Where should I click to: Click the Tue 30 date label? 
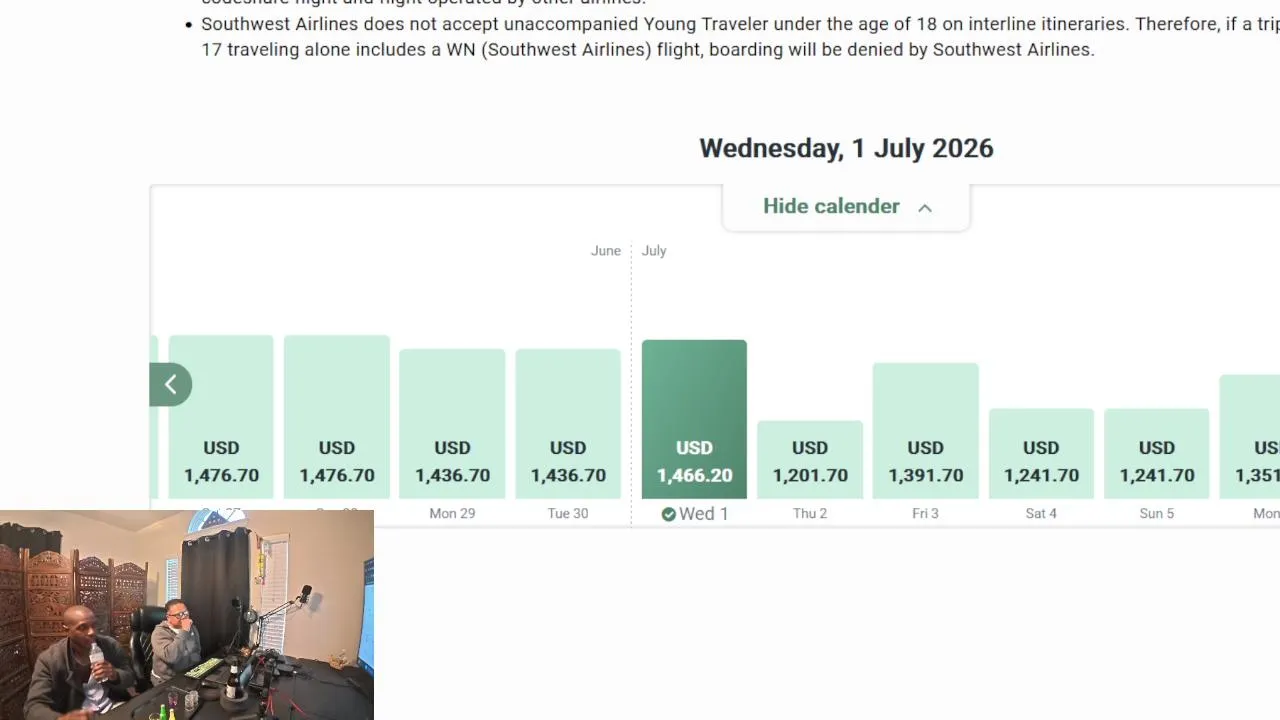tap(568, 514)
